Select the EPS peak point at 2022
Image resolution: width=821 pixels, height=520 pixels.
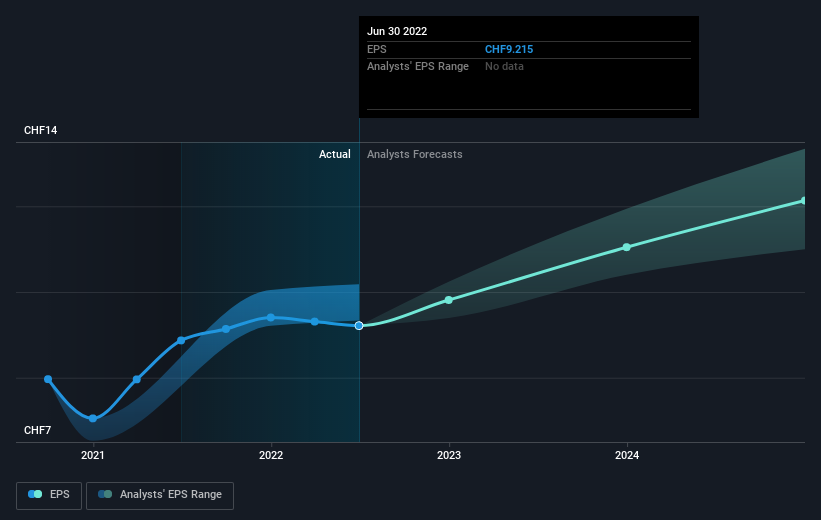point(271,317)
